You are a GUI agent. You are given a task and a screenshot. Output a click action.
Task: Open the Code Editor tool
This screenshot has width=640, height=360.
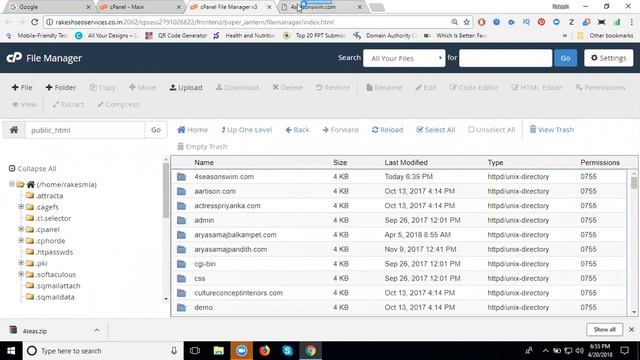pyautogui.click(x=473, y=87)
